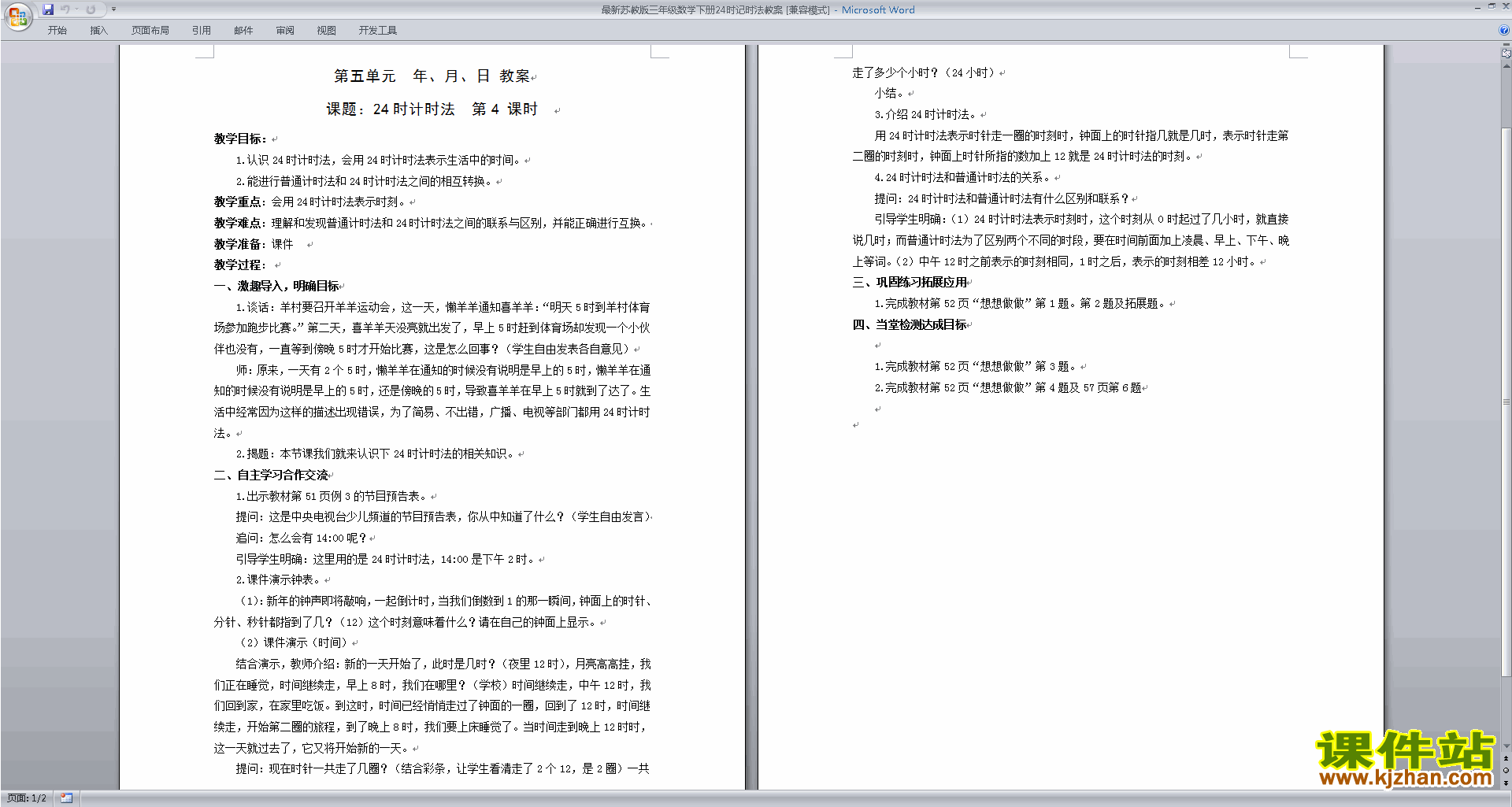Screen dimensions: 1512x807
Task: Click the Undo icon
Action: coord(65,9)
